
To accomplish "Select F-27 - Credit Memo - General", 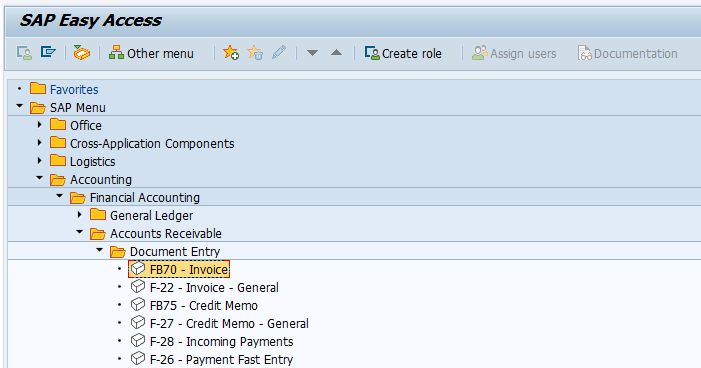I will click(x=229, y=323).
